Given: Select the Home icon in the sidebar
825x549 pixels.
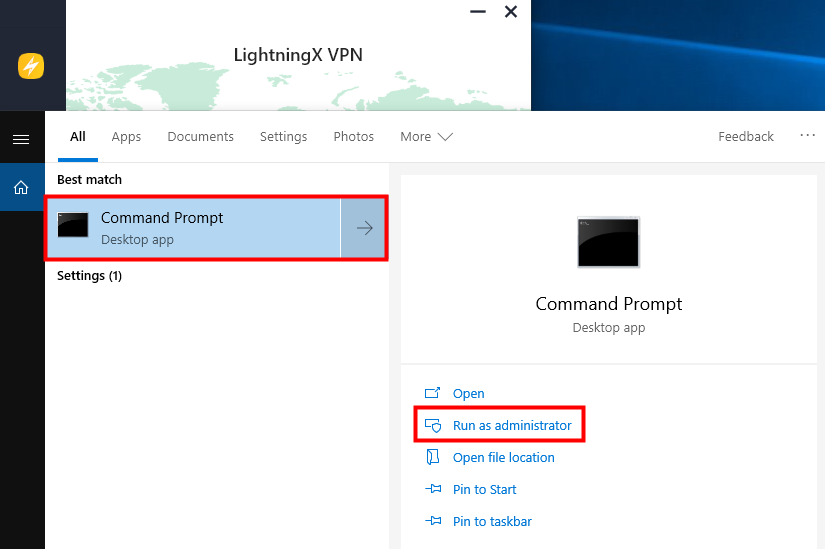Looking at the screenshot, I should pyautogui.click(x=21, y=187).
